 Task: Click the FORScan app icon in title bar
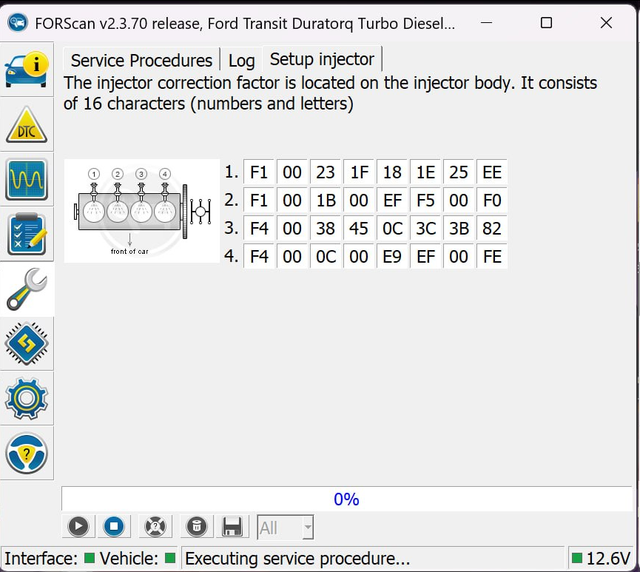[x=18, y=23]
